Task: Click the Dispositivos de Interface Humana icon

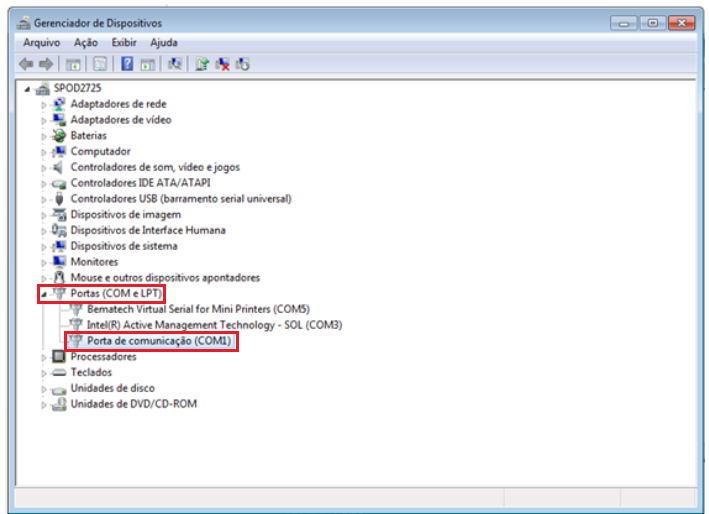Action: pyautogui.click(x=59, y=231)
